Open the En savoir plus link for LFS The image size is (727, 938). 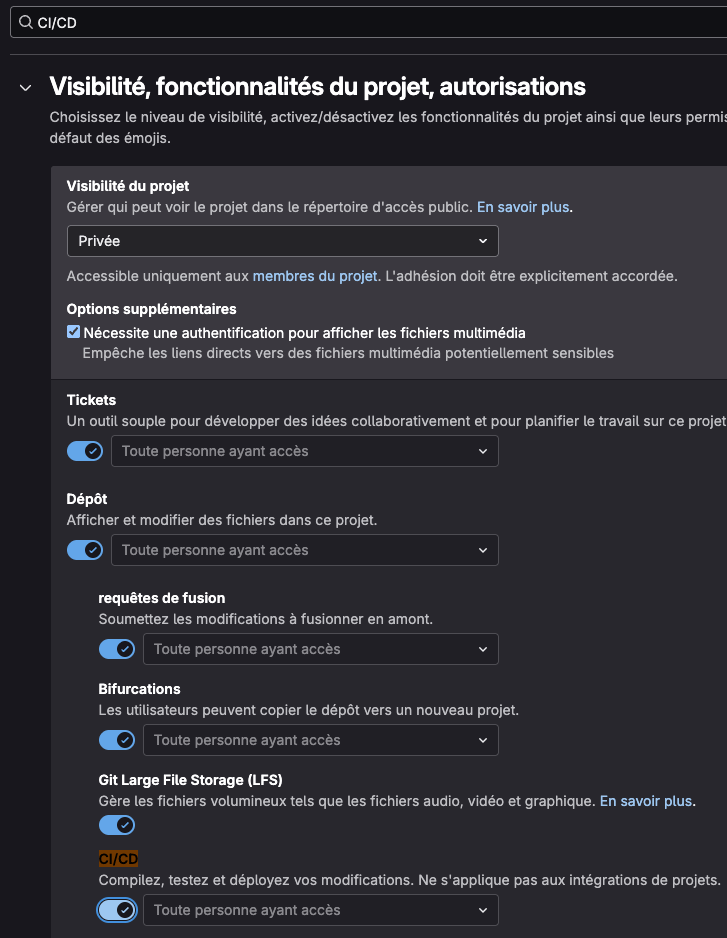644,801
